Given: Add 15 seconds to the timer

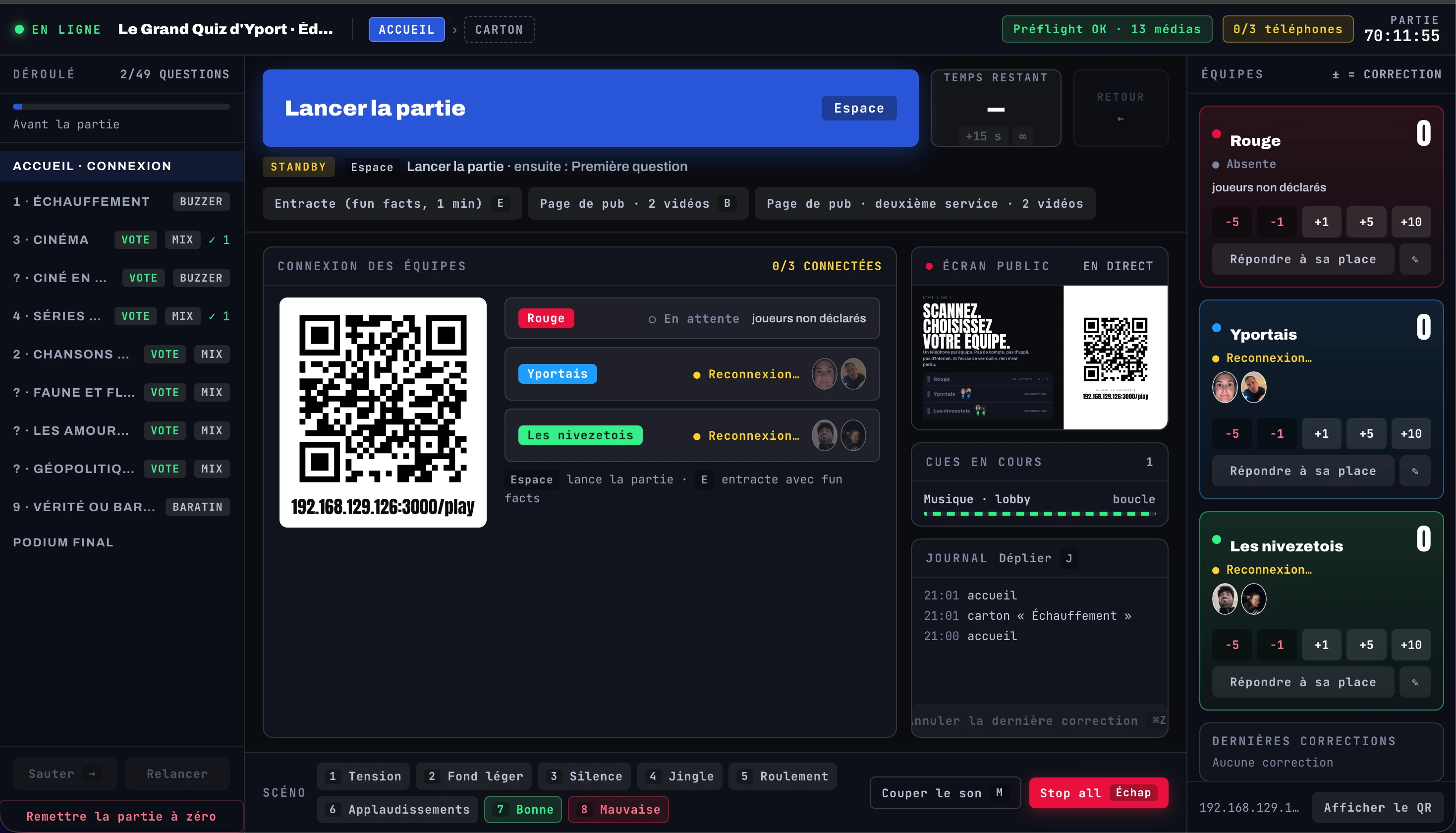Looking at the screenshot, I should point(983,136).
